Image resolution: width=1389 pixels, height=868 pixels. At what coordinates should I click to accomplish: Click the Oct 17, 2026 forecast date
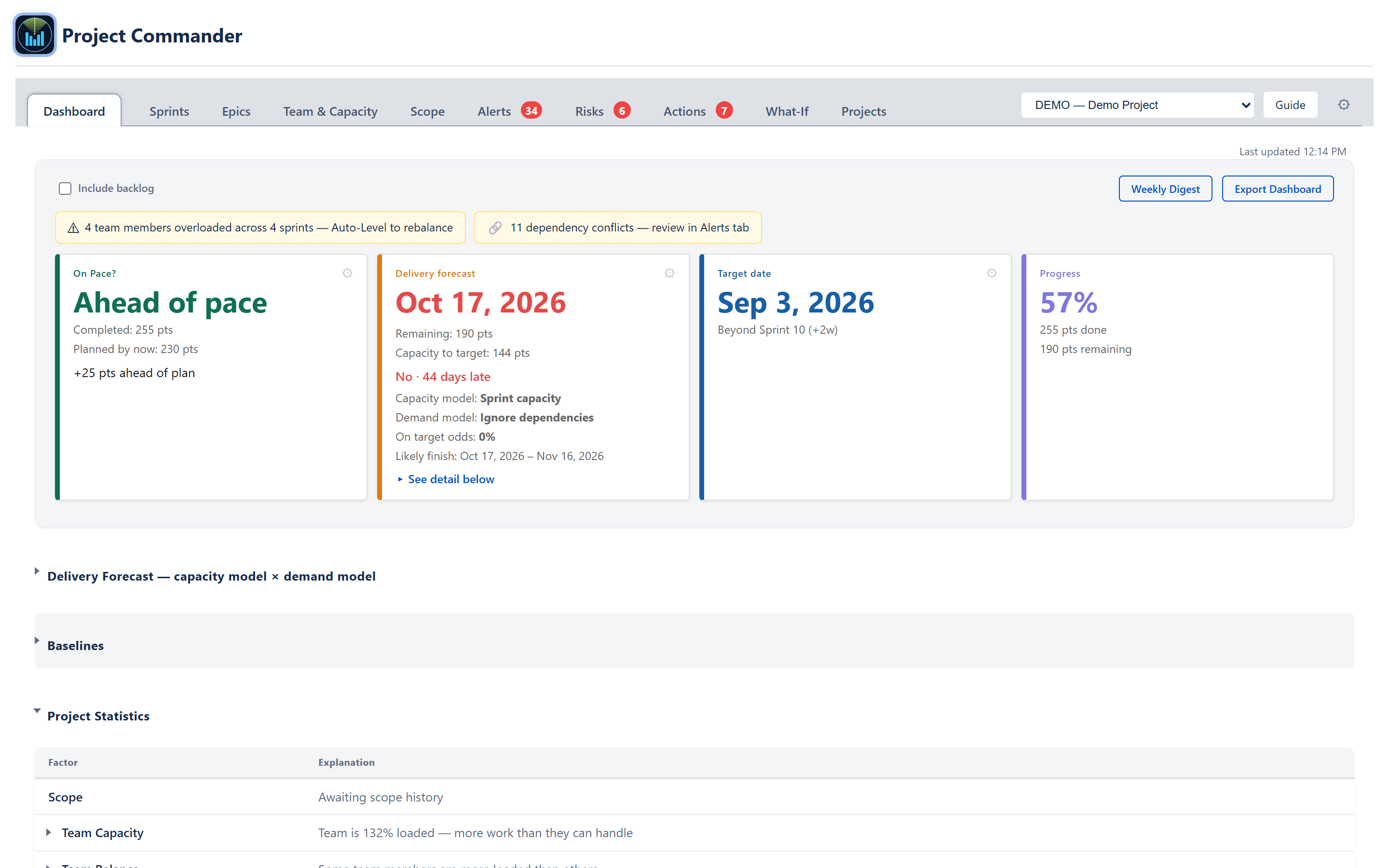click(x=480, y=302)
